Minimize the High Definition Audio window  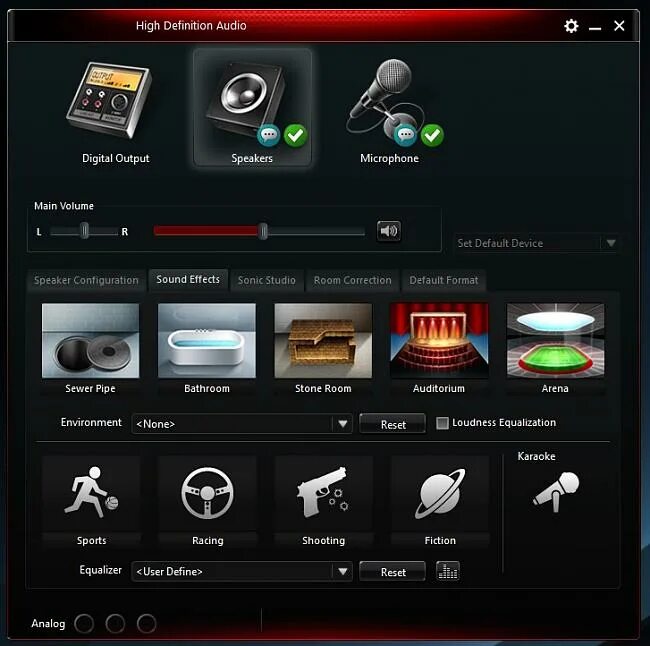595,27
